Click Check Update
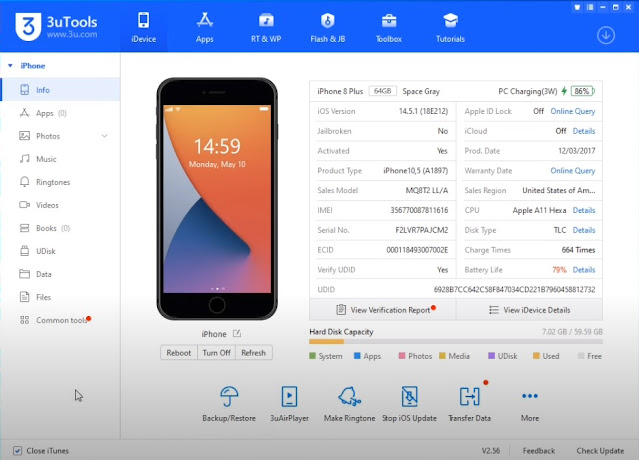This screenshot has height=460, width=639. pos(600,451)
